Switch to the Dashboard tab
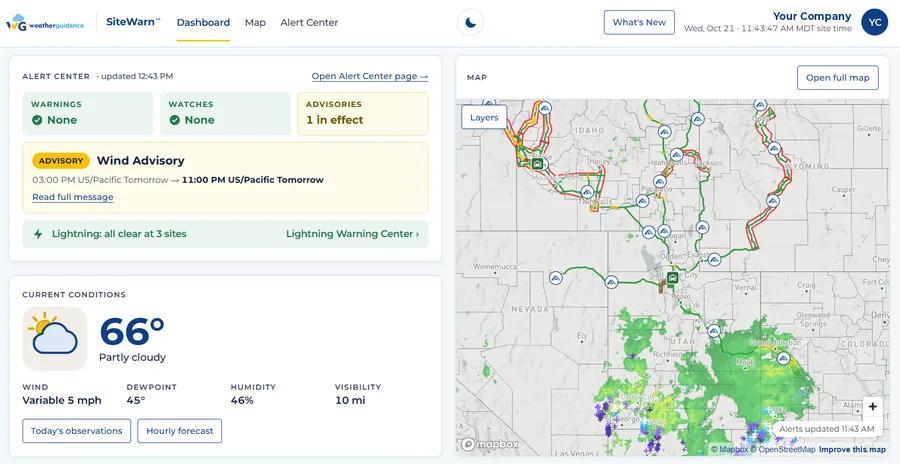This screenshot has width=900, height=464. click(203, 22)
